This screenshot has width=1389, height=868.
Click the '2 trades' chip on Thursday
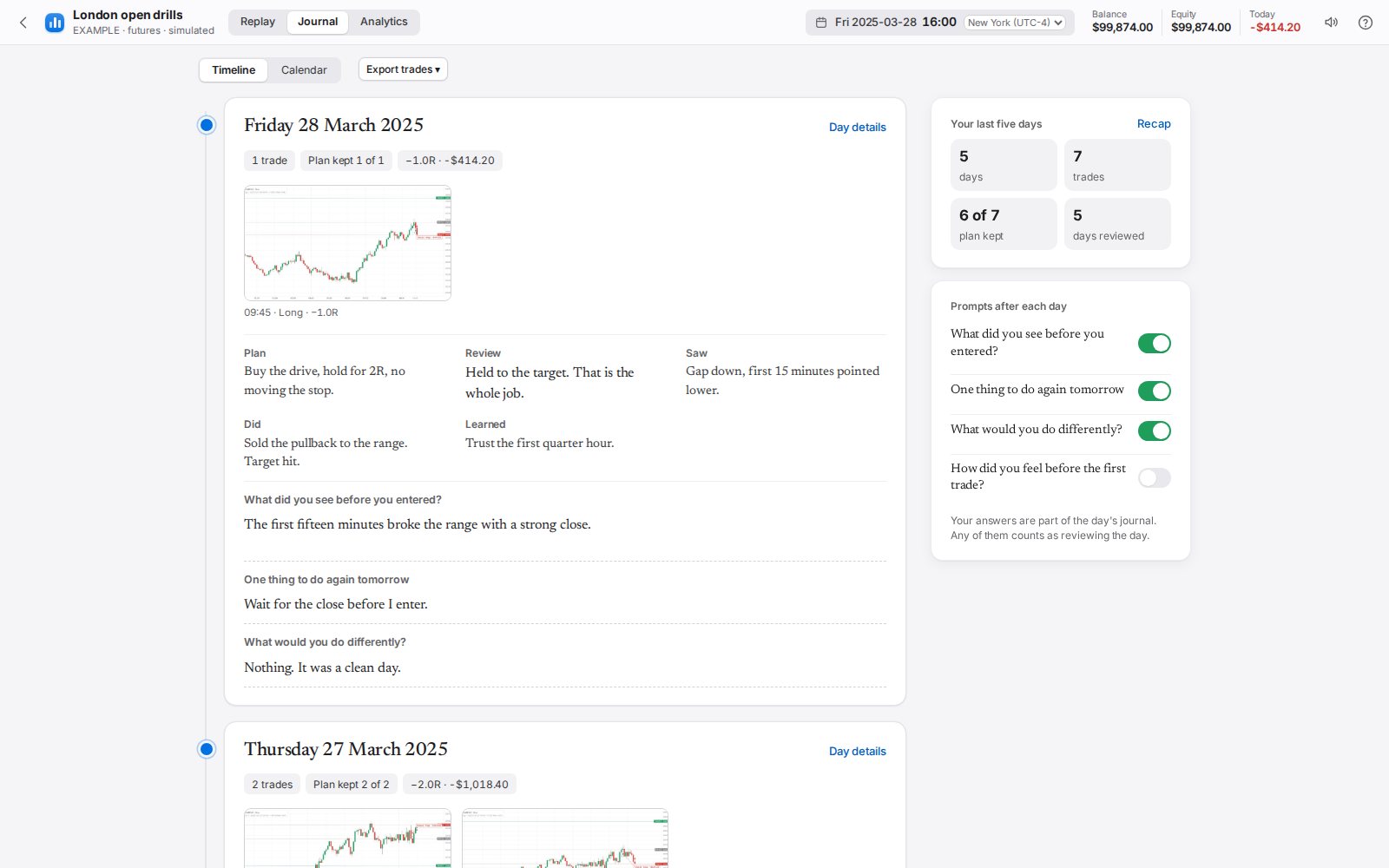pos(272,785)
